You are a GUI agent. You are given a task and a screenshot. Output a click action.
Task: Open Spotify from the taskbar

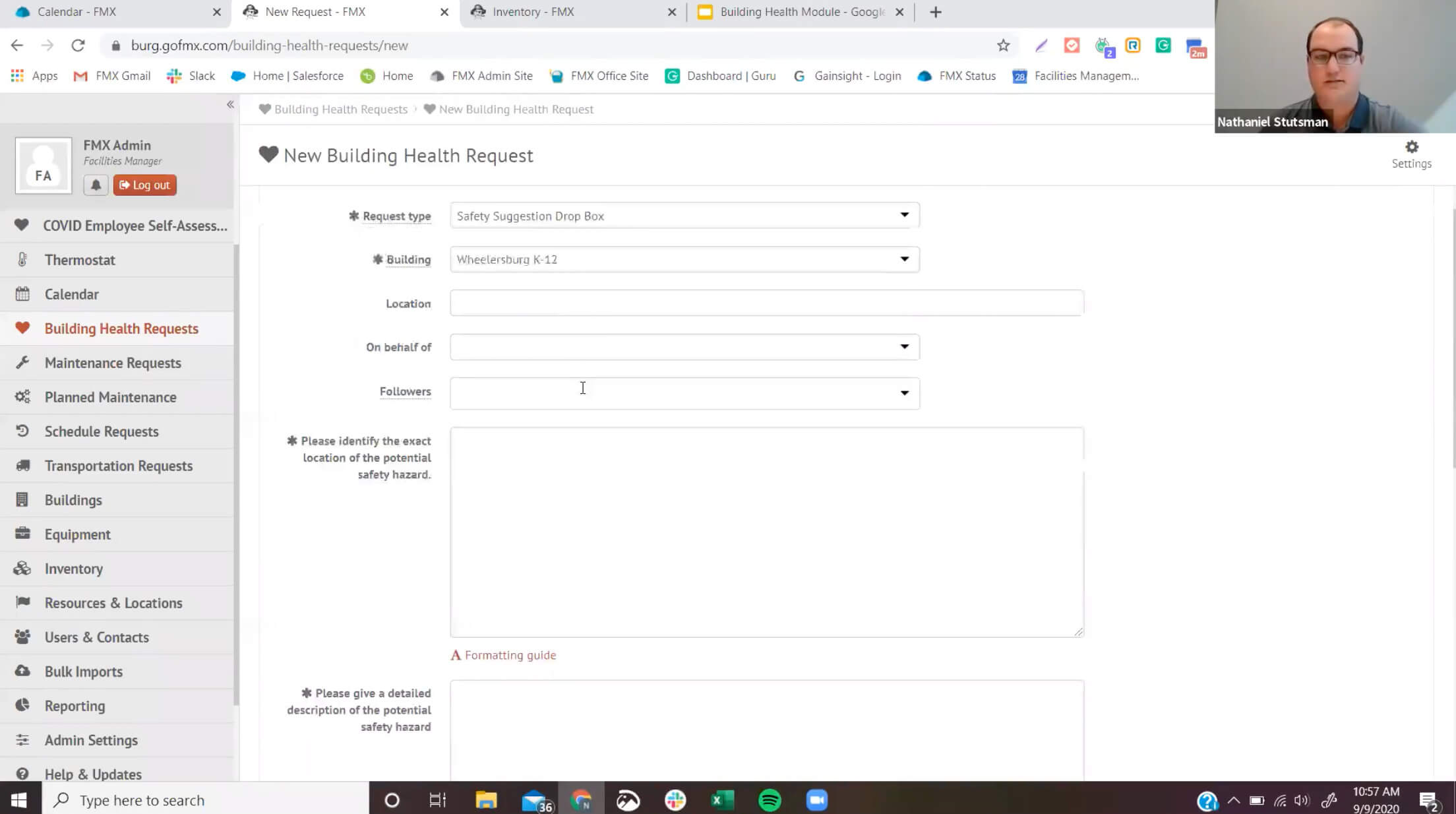[x=770, y=800]
